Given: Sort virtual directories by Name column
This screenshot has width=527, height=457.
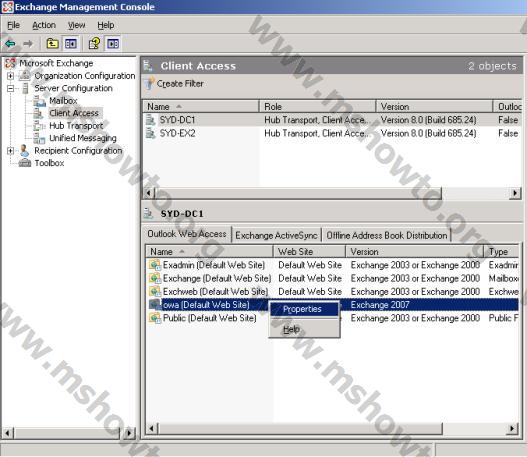Looking at the screenshot, I should point(209,252).
